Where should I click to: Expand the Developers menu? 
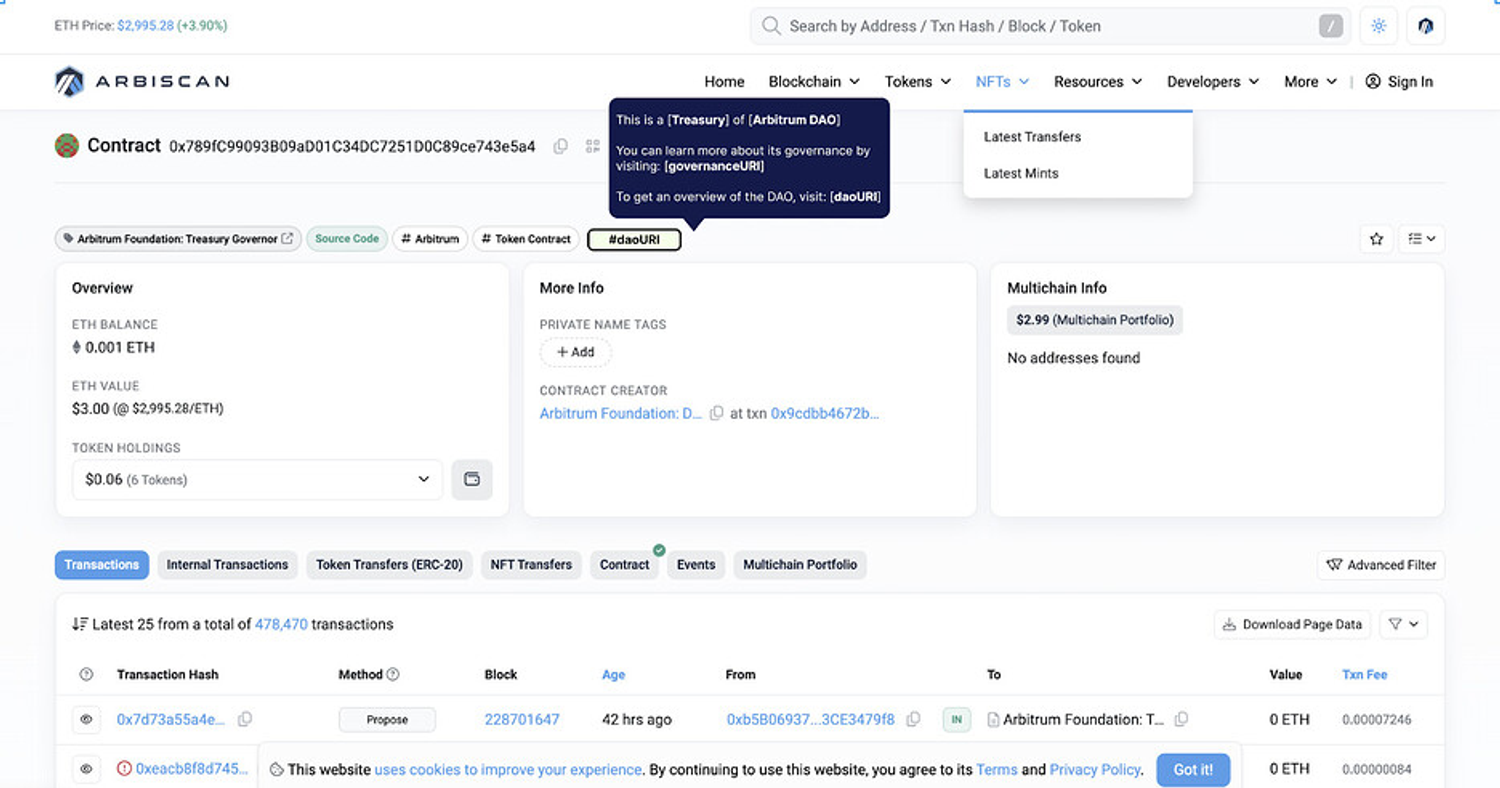click(x=1213, y=82)
